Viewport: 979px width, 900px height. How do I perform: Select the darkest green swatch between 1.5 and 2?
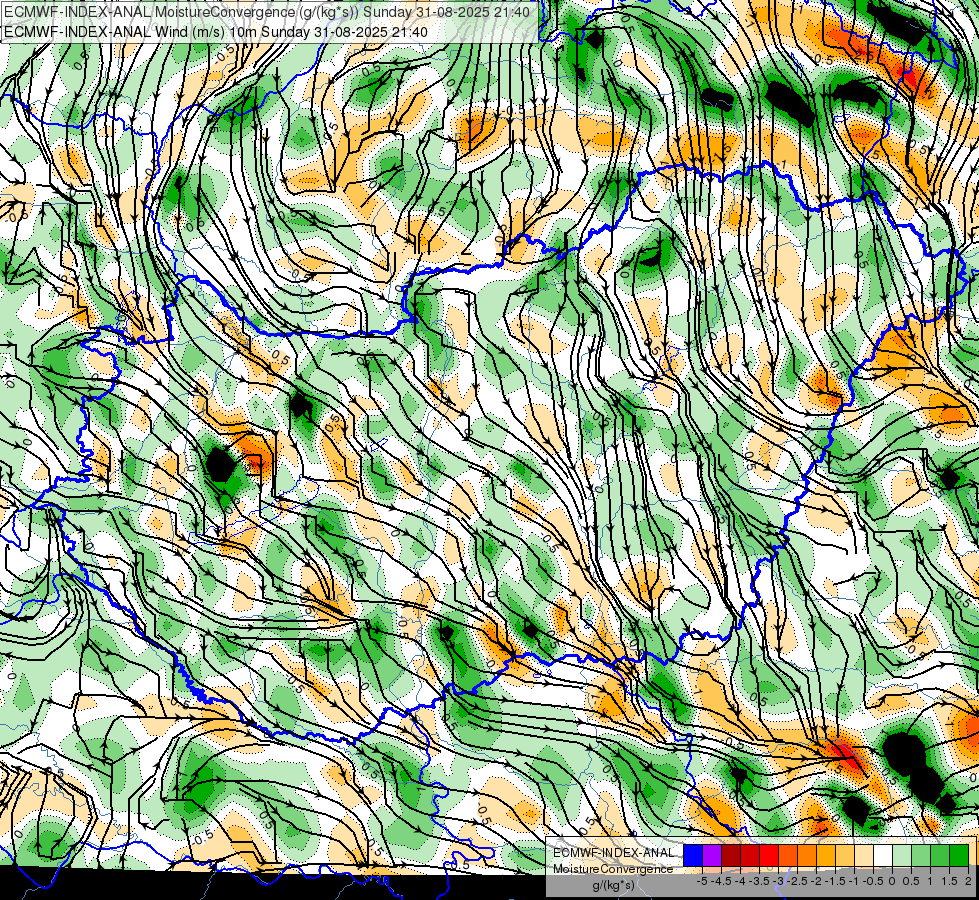959,855
